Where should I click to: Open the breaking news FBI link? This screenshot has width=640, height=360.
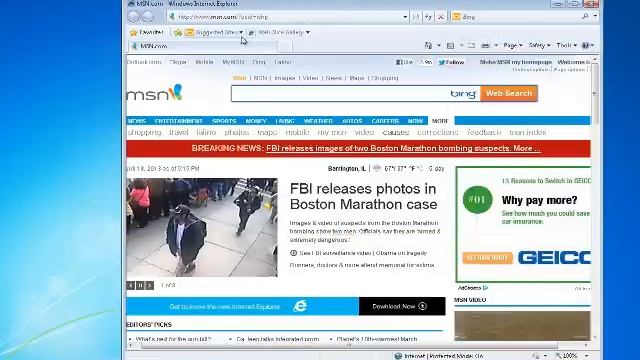(403, 149)
